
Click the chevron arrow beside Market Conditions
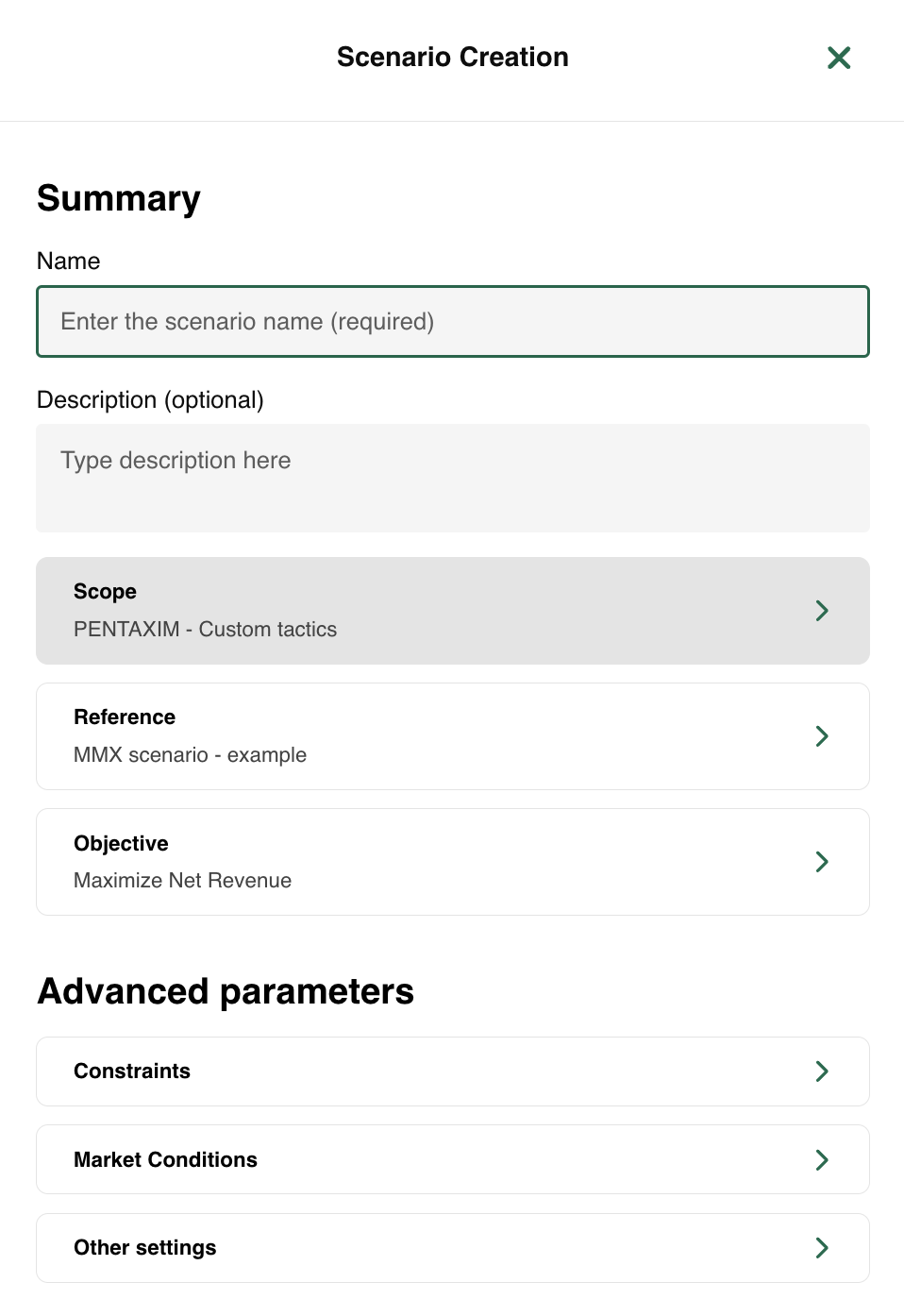pos(822,1160)
